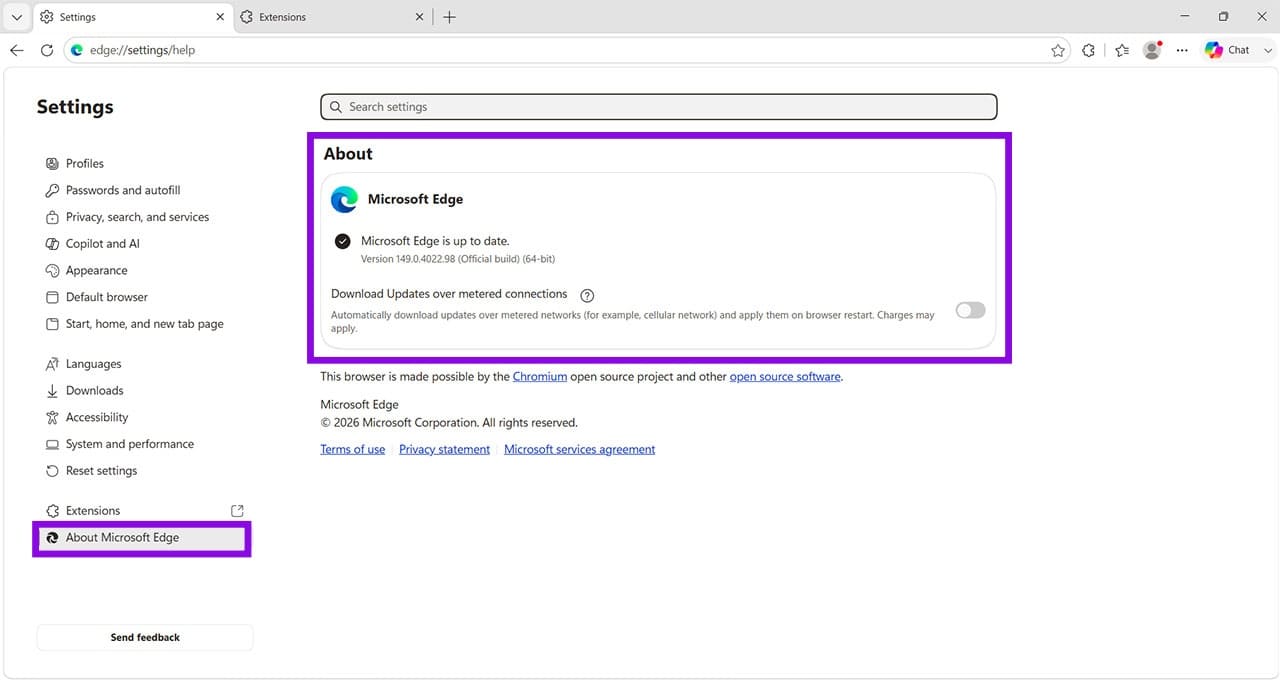Open Accessibility settings
The height and width of the screenshot is (681, 1280).
(97, 418)
